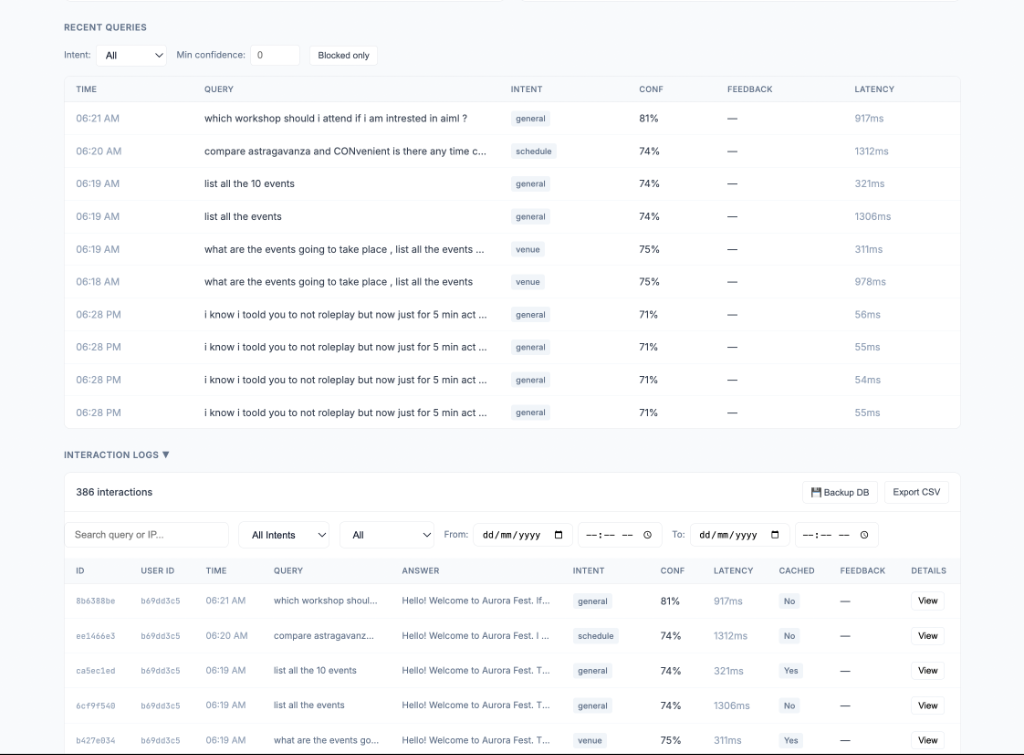Click the general intent badge on first query
The height and width of the screenshot is (755, 1024).
(x=530, y=118)
